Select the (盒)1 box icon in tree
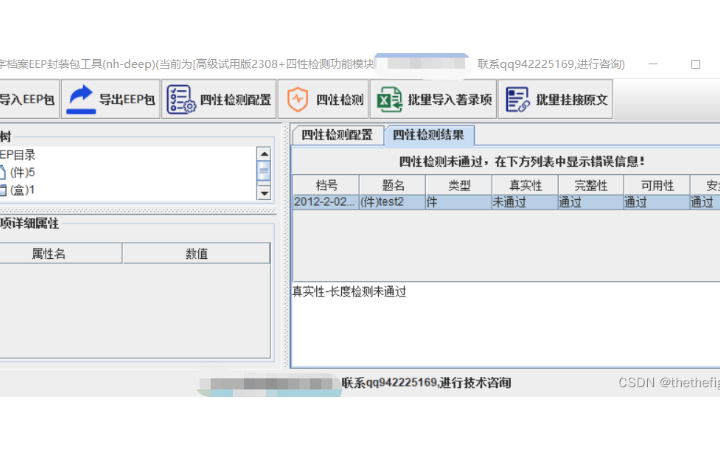This screenshot has width=720, height=450. pos(3,190)
